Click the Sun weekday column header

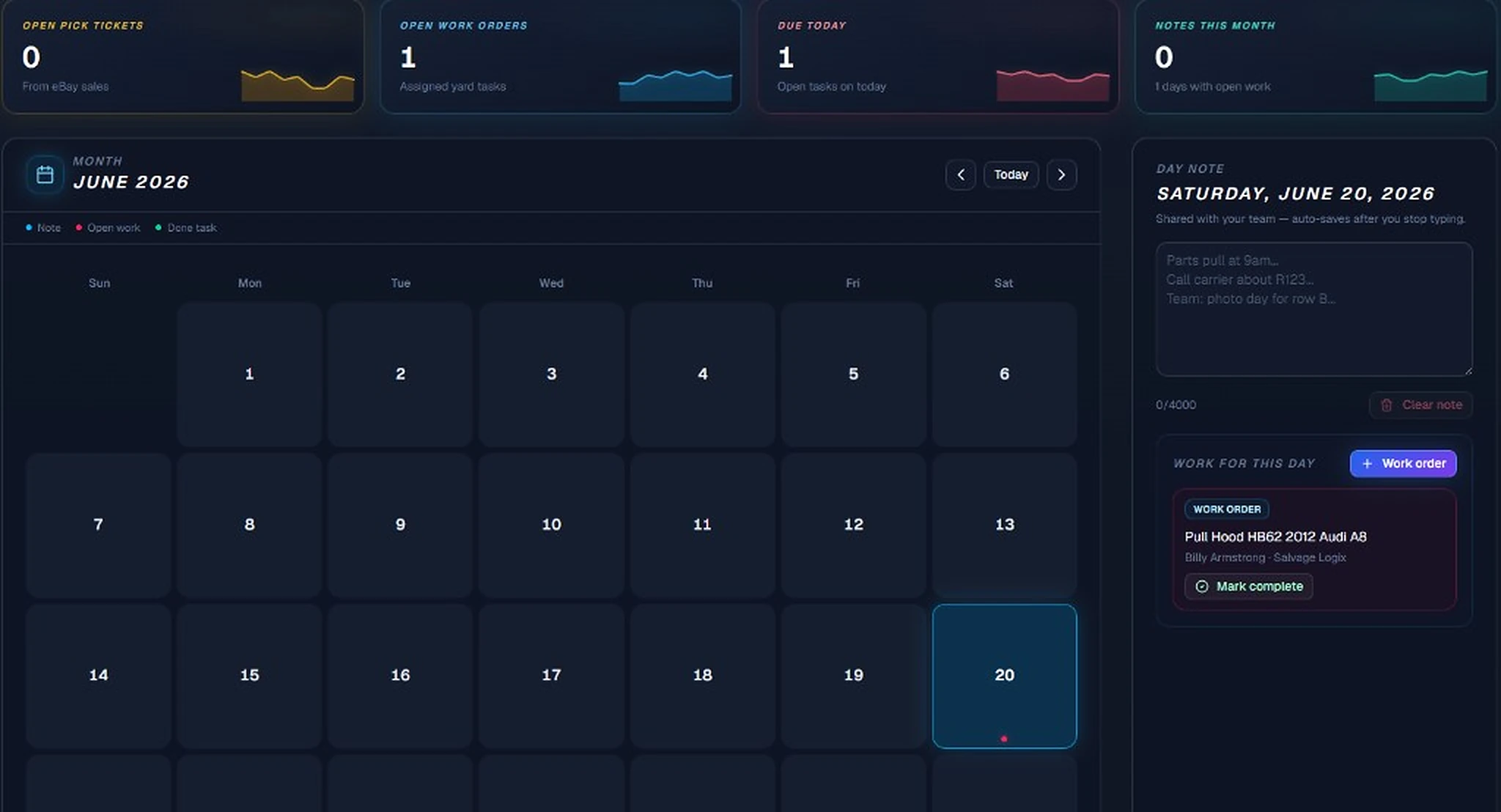pos(99,283)
